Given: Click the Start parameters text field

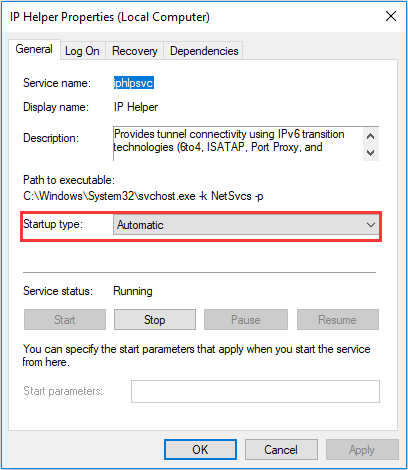Looking at the screenshot, I should [255, 391].
